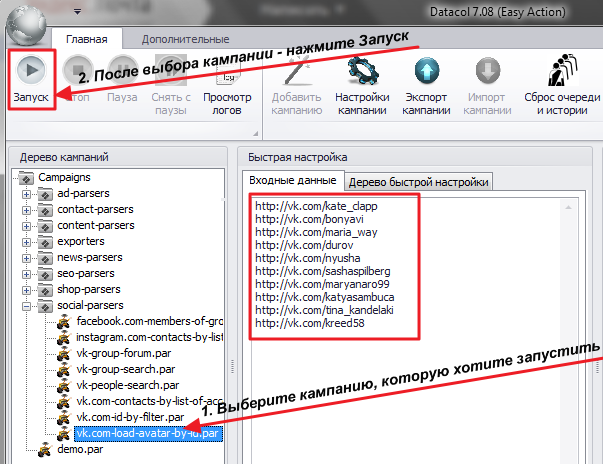This screenshot has height=464, width=603.
Task: Select vk-group-search.par campaign
Action: [125, 369]
